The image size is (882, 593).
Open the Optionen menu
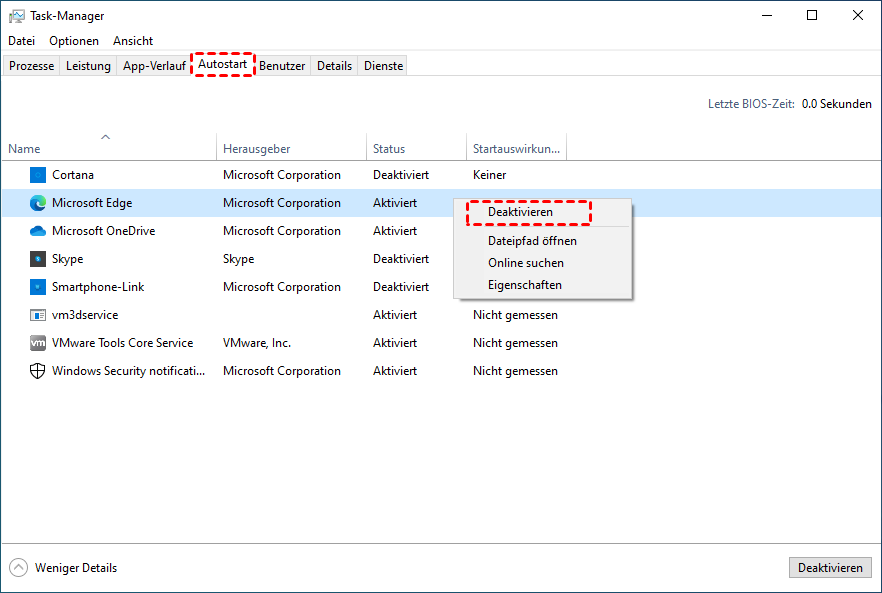pyautogui.click(x=74, y=41)
